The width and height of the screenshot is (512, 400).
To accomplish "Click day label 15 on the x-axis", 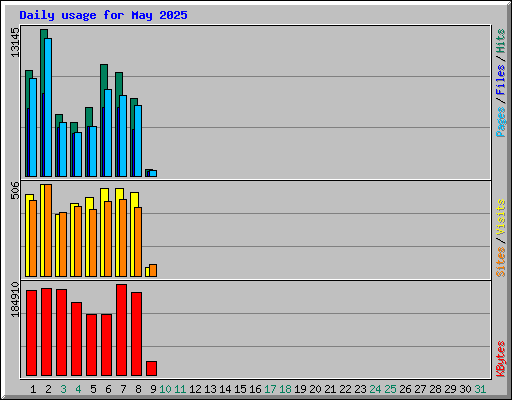I will [240, 389].
